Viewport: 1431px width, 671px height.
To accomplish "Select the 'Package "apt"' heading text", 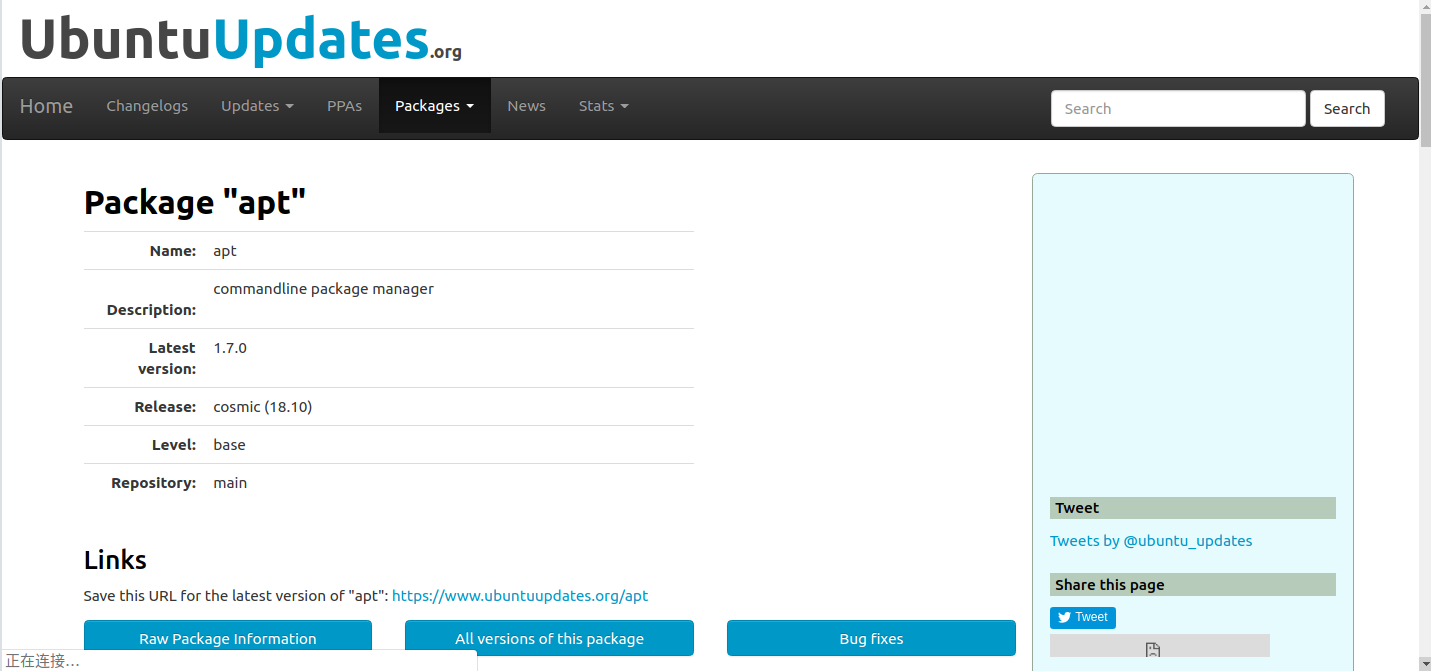I will point(195,202).
